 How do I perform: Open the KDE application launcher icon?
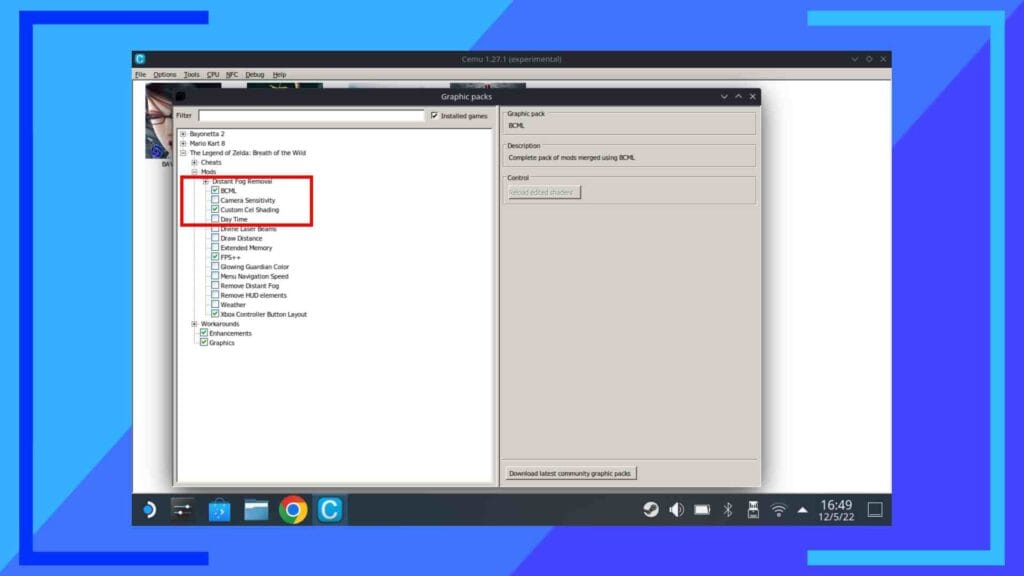150,509
